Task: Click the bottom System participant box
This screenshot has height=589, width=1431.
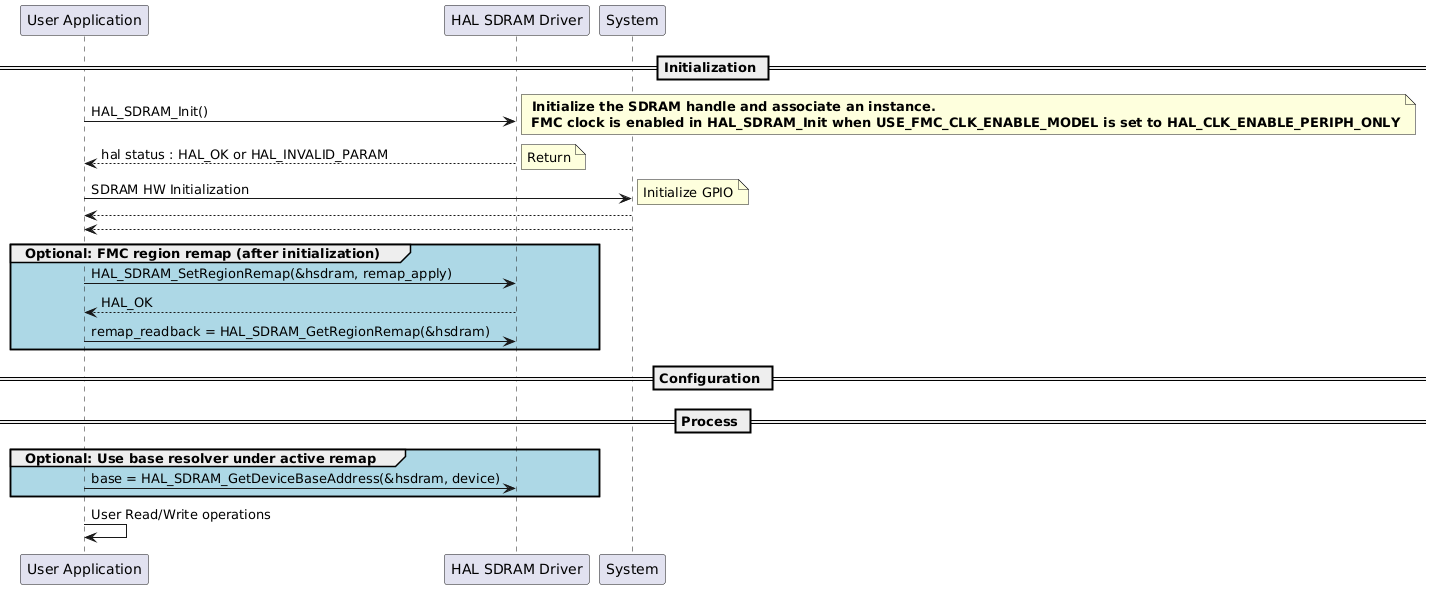Action: coord(632,569)
